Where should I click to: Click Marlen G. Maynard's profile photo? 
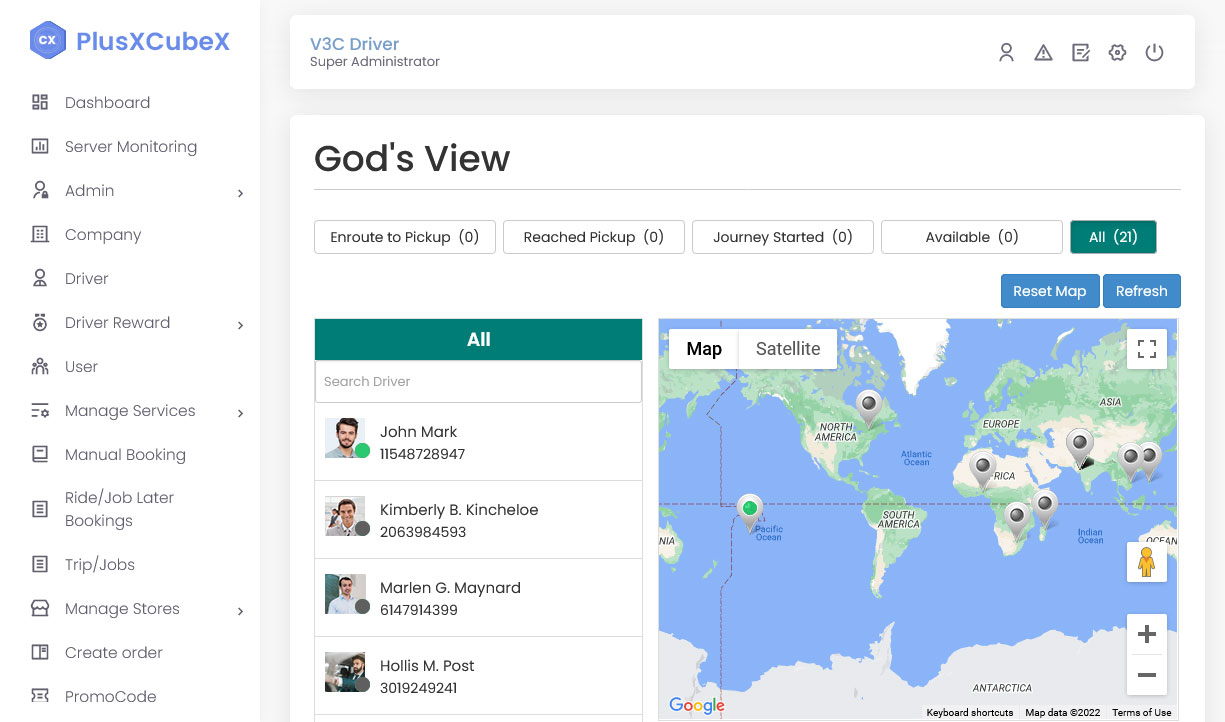(x=345, y=594)
